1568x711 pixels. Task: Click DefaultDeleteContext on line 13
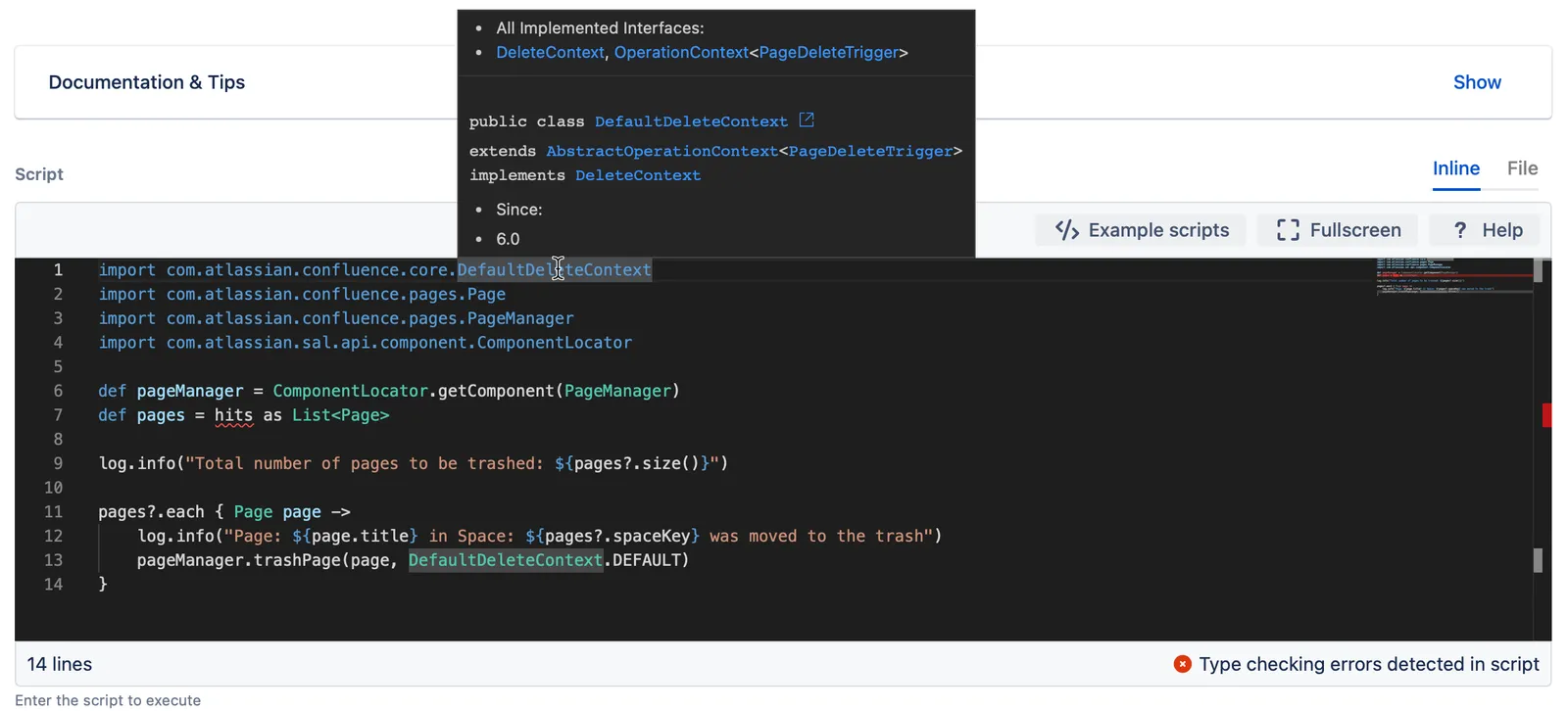(506, 560)
